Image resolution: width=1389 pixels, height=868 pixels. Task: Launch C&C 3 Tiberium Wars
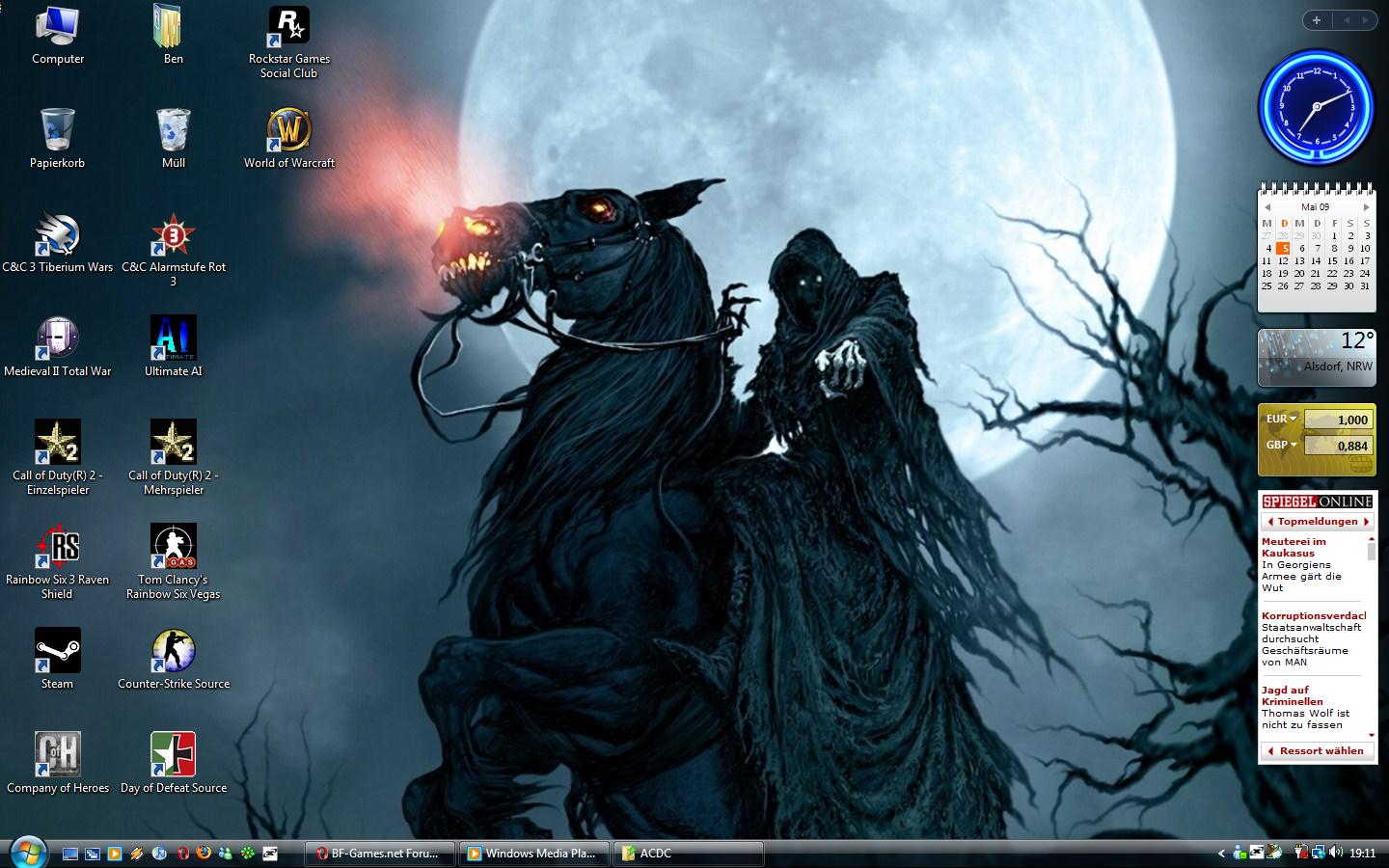click(58, 243)
